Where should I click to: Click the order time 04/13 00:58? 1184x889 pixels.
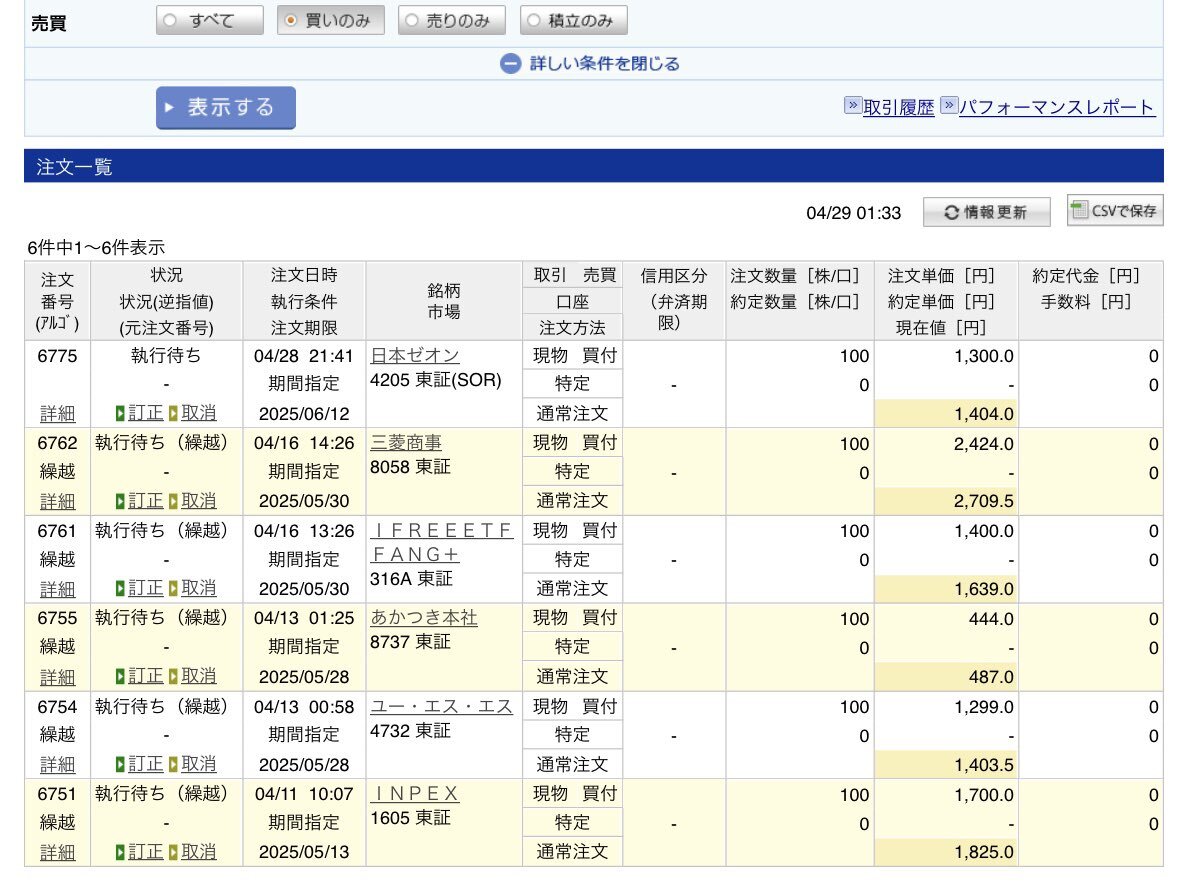304,707
